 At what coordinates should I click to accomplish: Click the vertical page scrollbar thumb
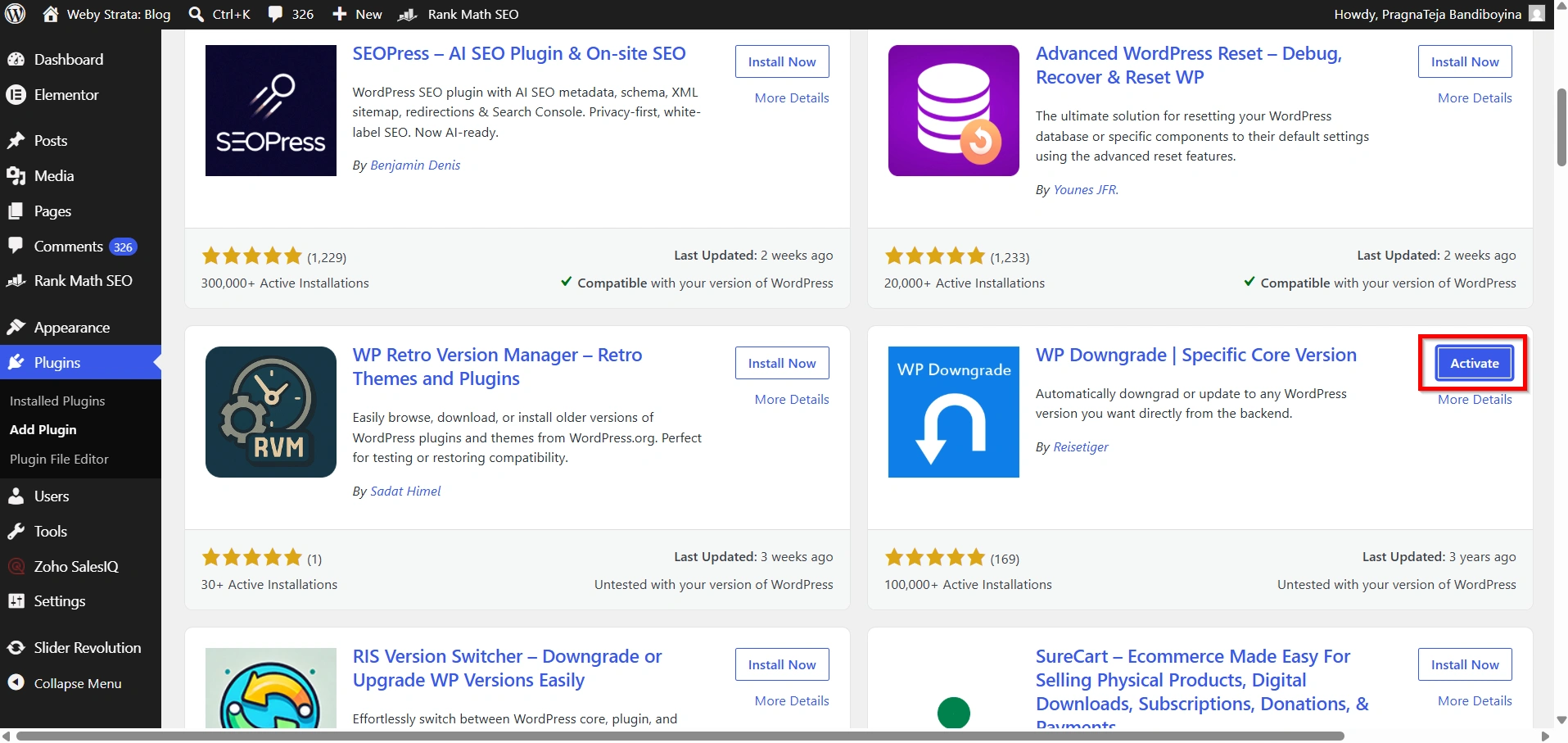coord(1561,127)
